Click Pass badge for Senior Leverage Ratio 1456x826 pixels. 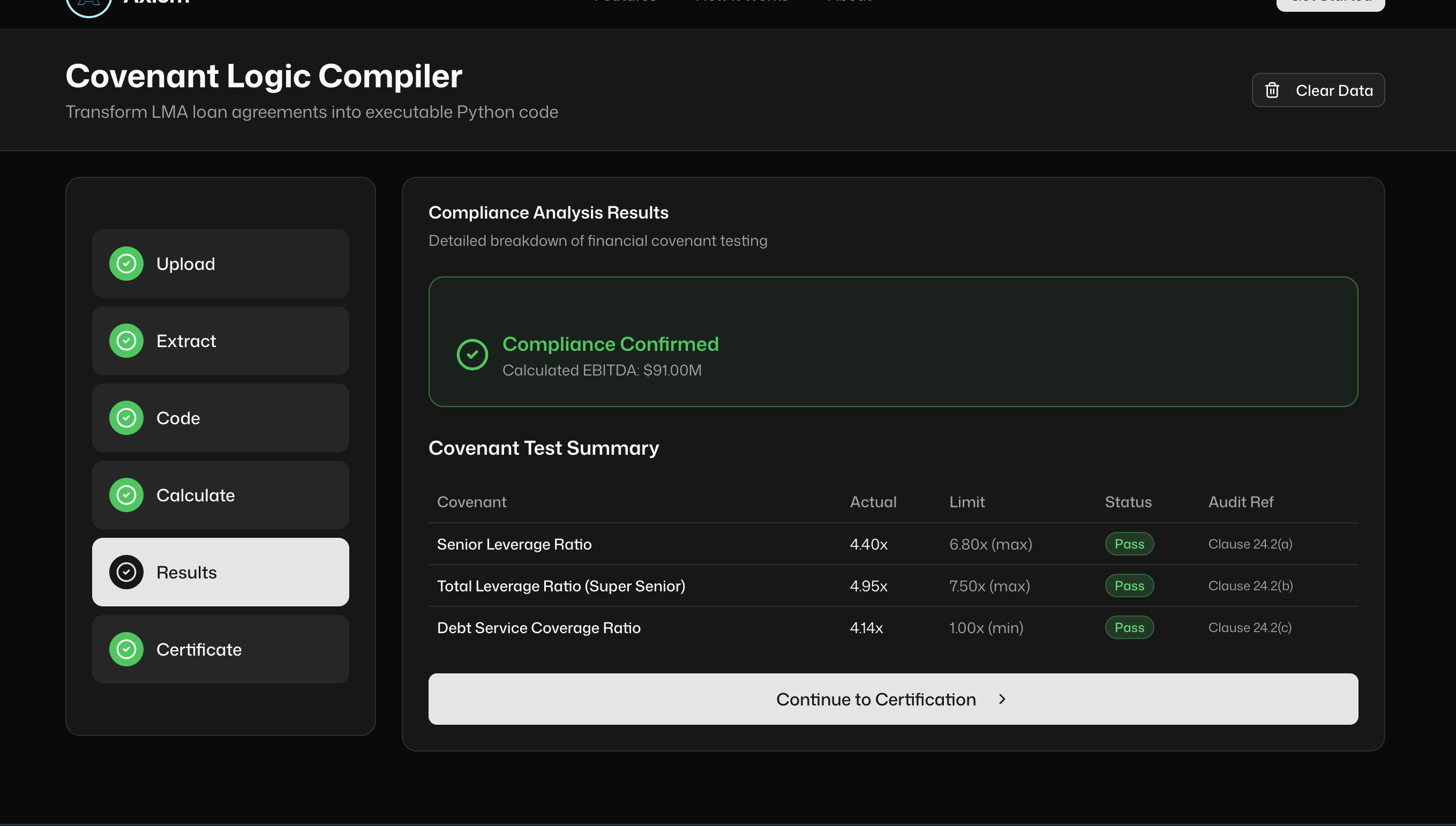1129,544
